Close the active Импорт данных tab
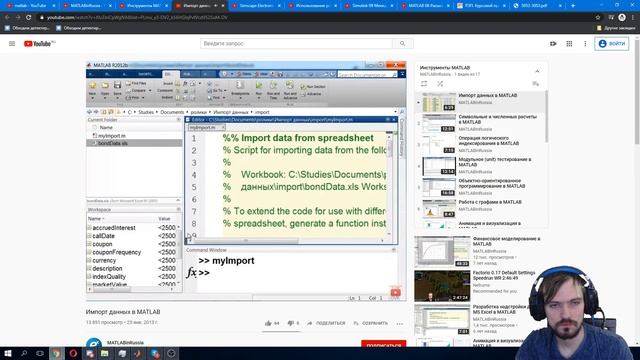 coord(223,6)
